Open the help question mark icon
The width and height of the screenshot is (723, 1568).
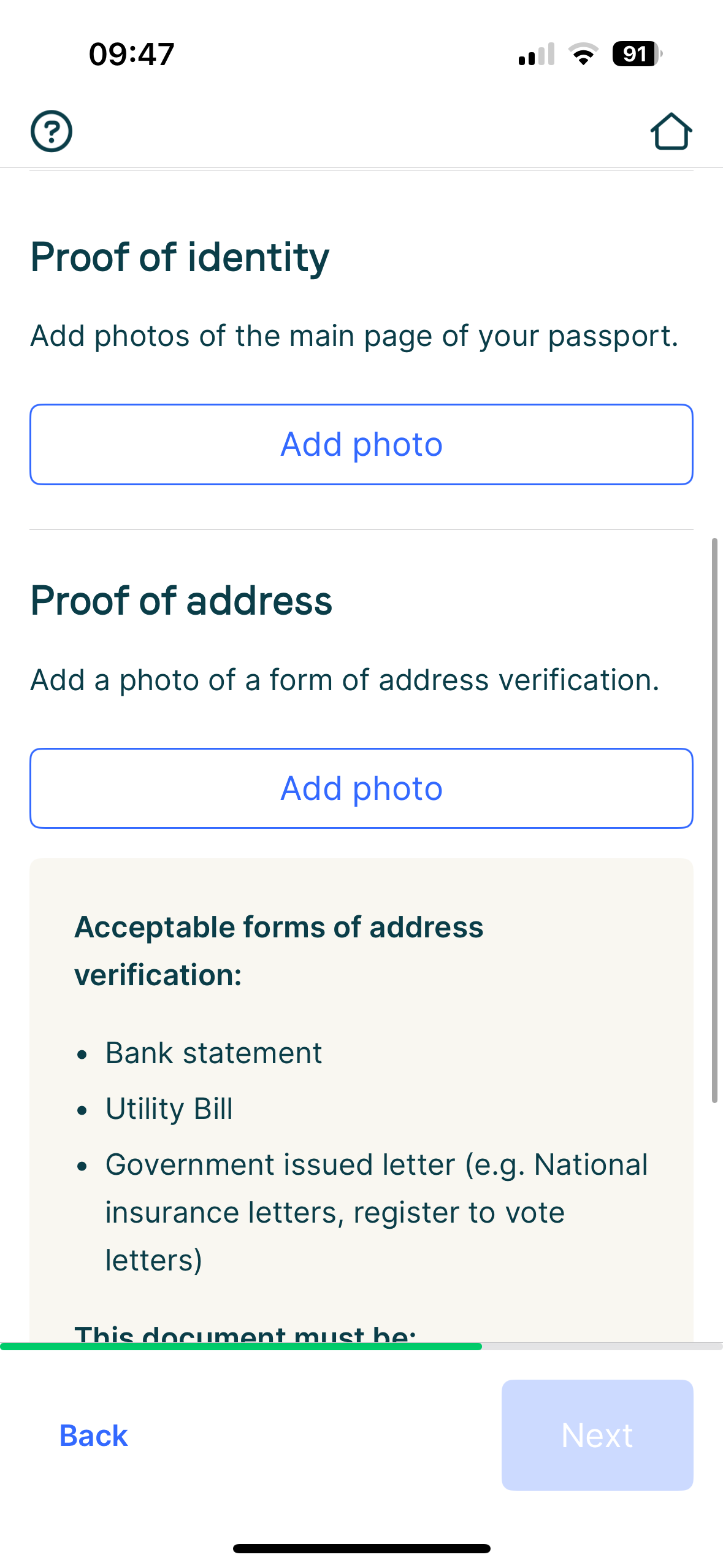tap(52, 131)
